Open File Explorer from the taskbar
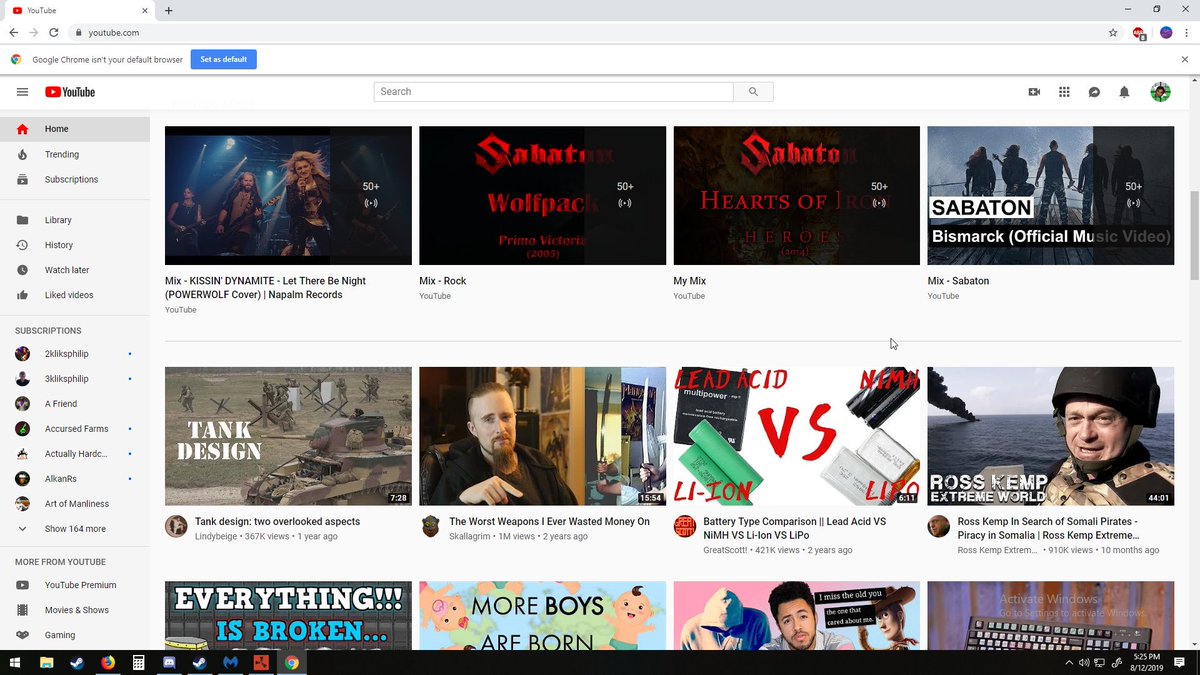 click(x=46, y=662)
